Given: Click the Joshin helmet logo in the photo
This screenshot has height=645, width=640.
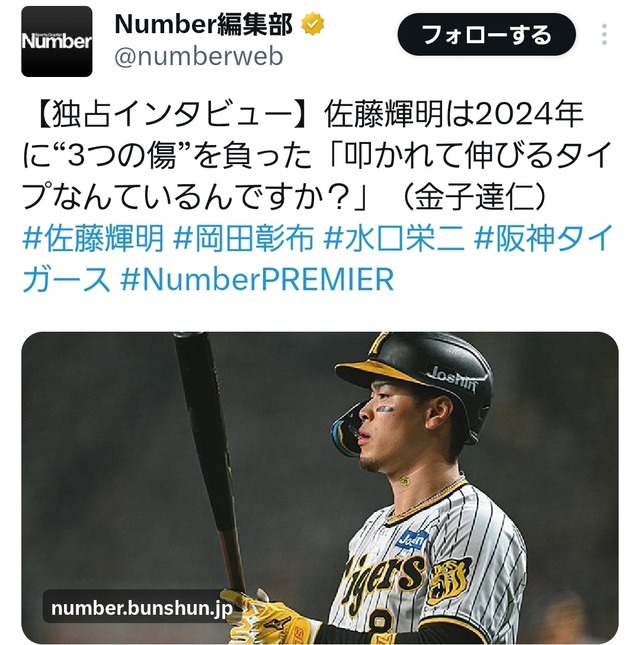Looking at the screenshot, I should pyautogui.click(x=453, y=380).
